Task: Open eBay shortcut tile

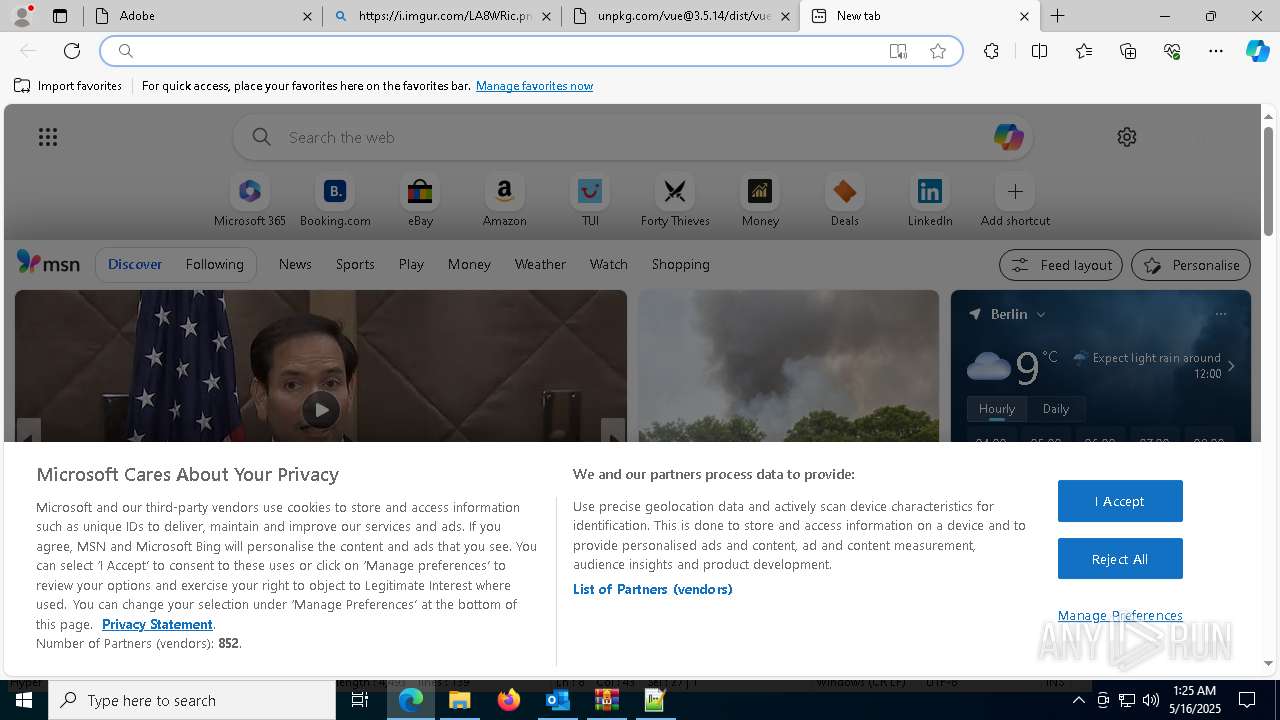Action: (x=420, y=201)
